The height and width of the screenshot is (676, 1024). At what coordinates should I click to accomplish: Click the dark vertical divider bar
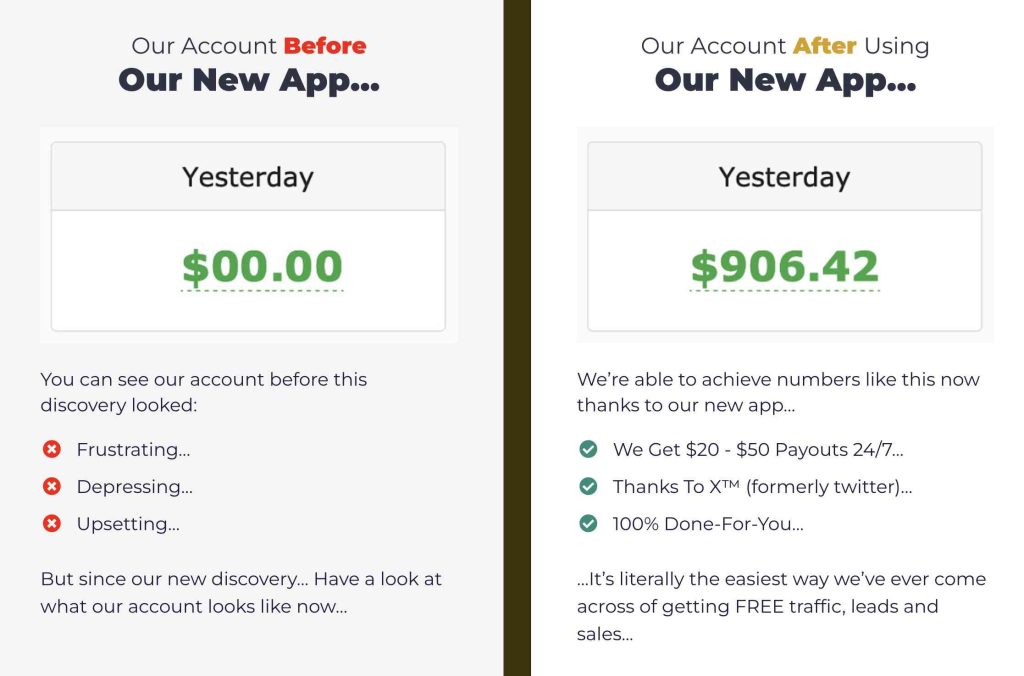point(517,338)
